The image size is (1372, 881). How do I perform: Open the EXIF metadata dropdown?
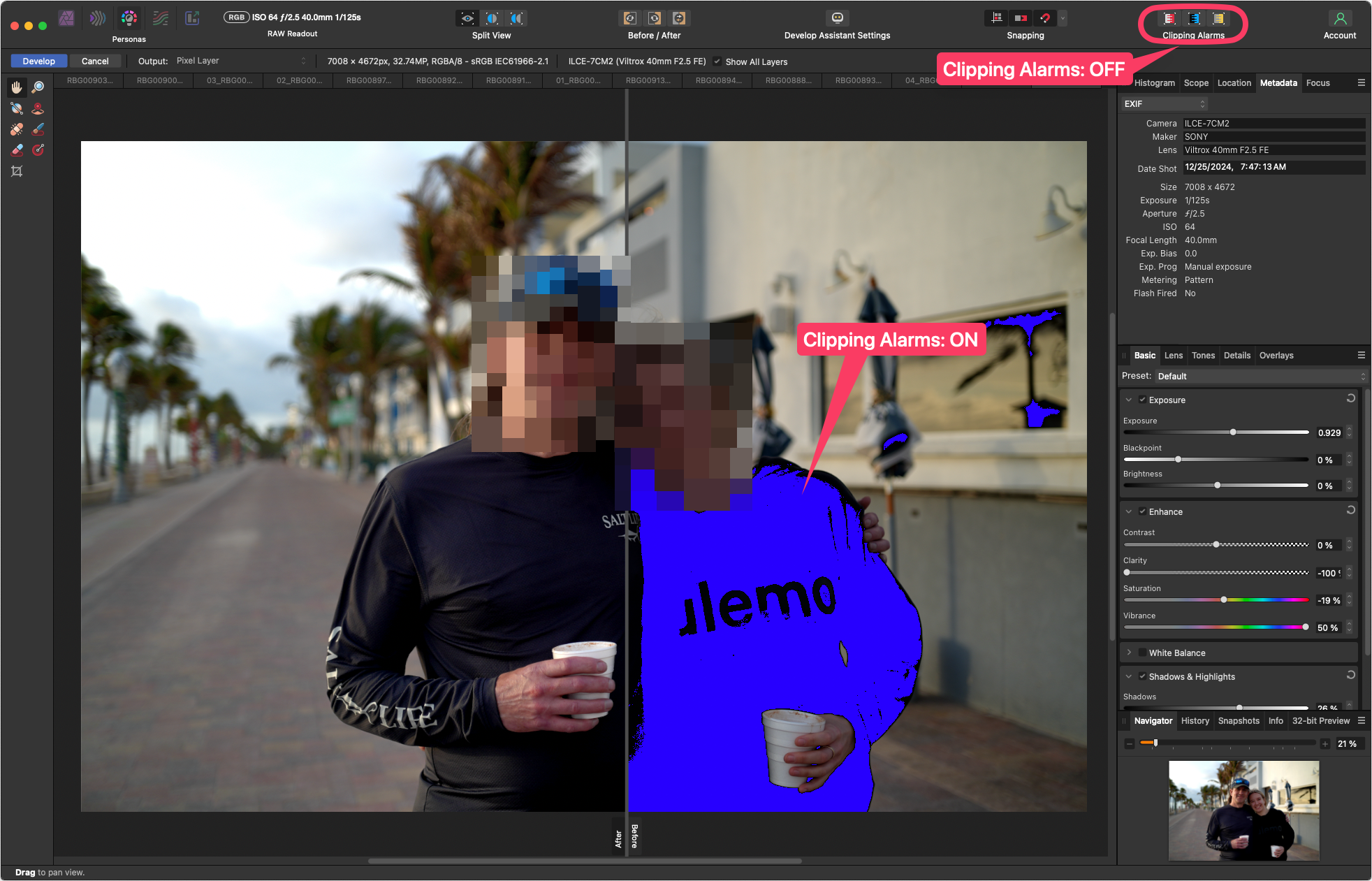pyautogui.click(x=1165, y=104)
